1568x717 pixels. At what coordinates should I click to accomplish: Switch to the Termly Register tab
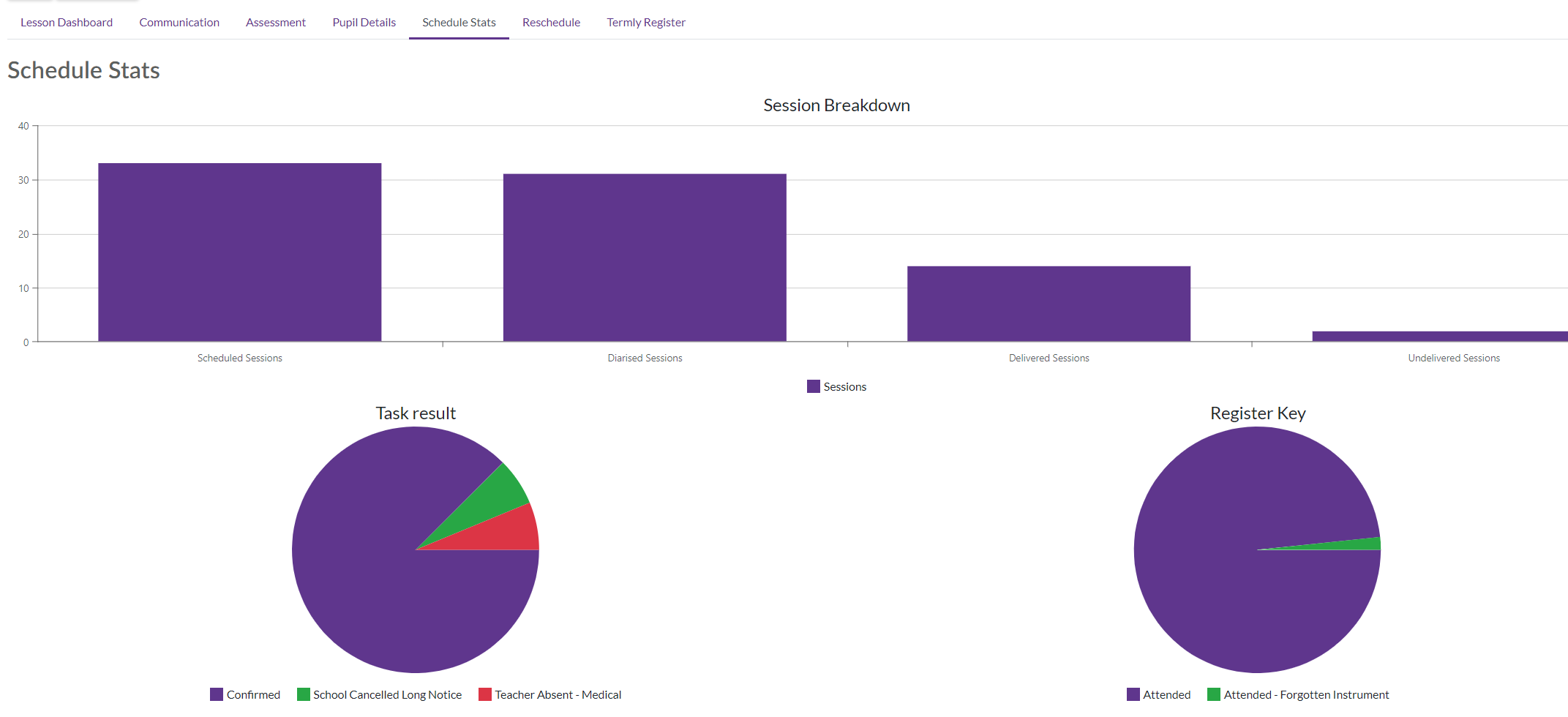point(646,23)
